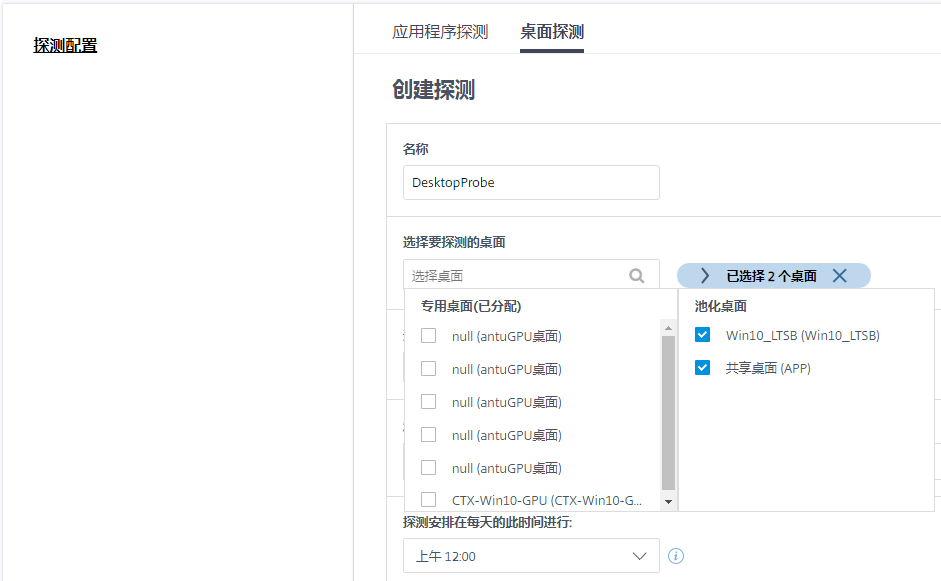This screenshot has width=941, height=581.
Task: Open the 上午 12:00 time dropdown
Action: (531, 556)
